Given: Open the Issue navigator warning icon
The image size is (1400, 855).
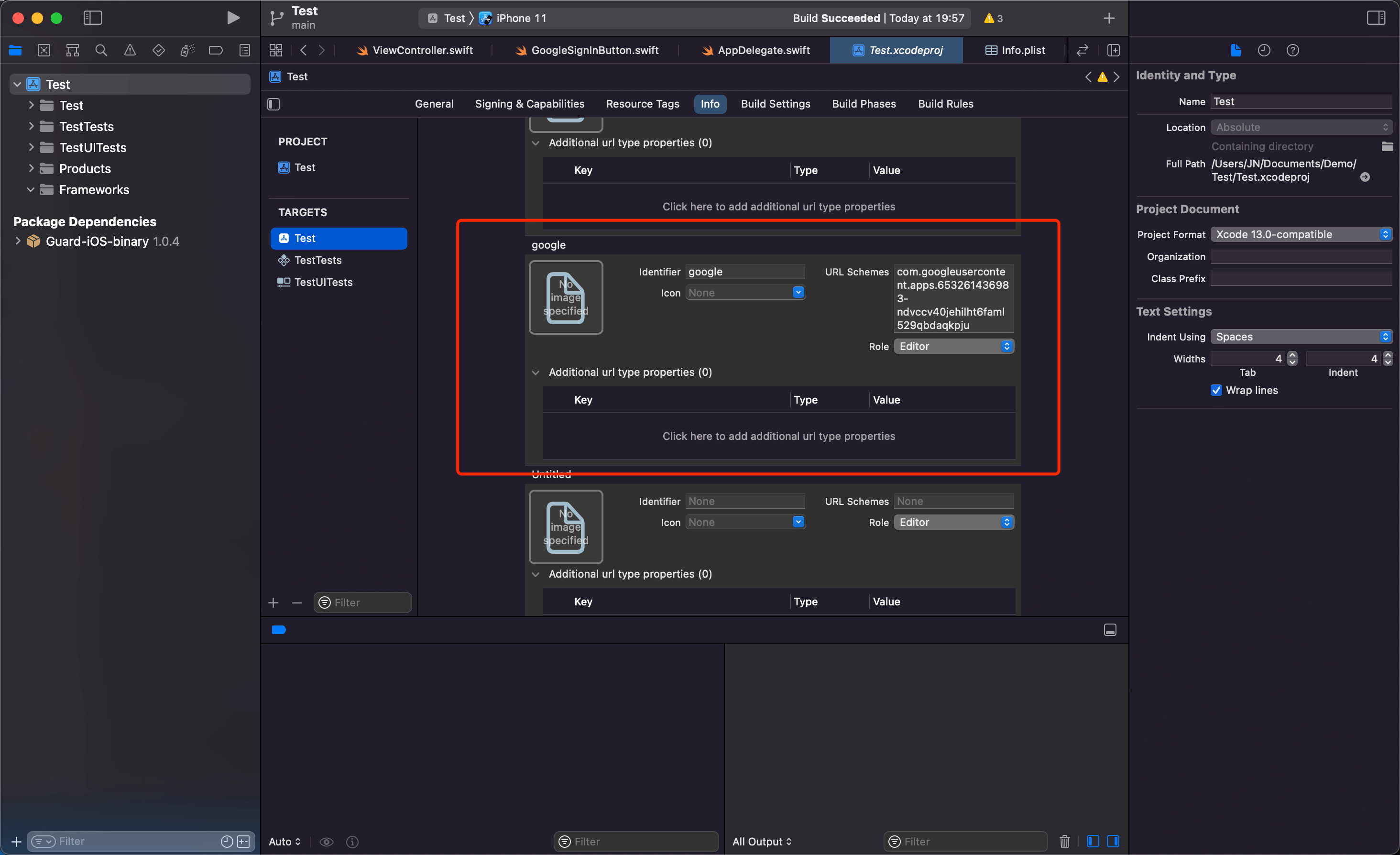Looking at the screenshot, I should [x=130, y=50].
